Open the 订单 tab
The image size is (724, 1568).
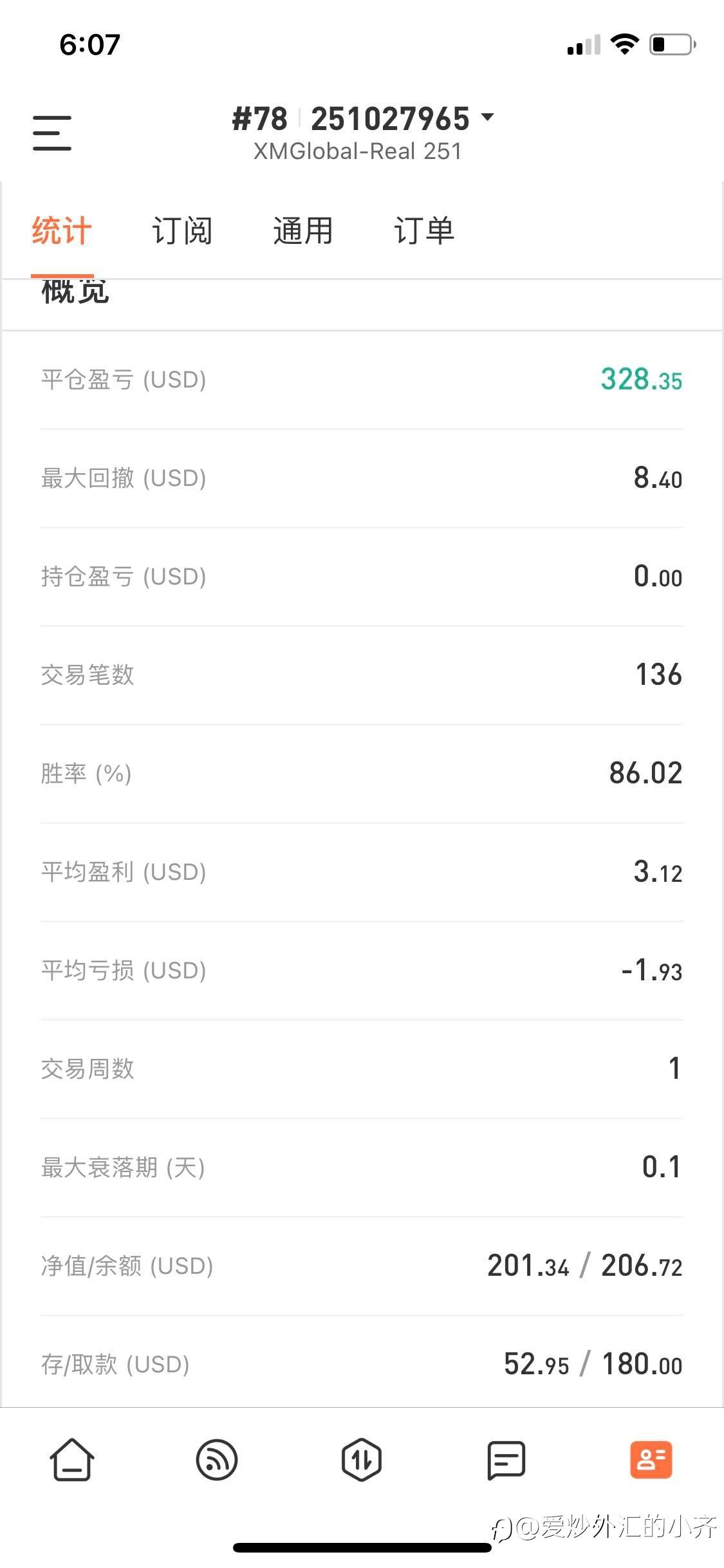click(423, 230)
